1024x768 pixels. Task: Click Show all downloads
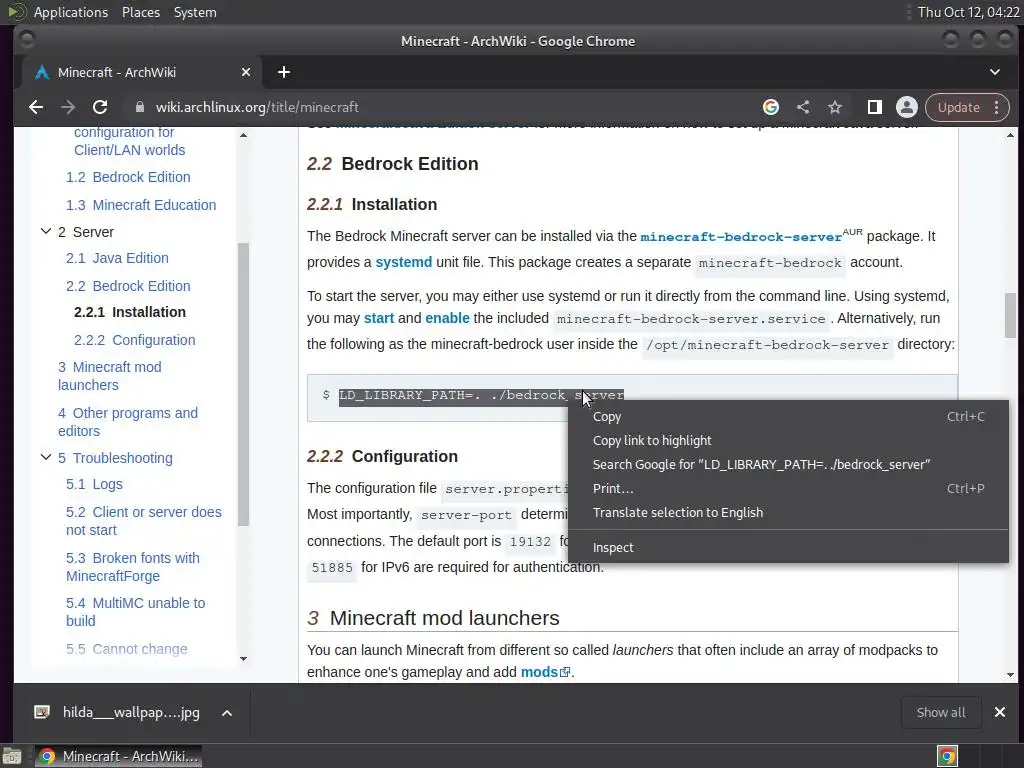coord(941,712)
